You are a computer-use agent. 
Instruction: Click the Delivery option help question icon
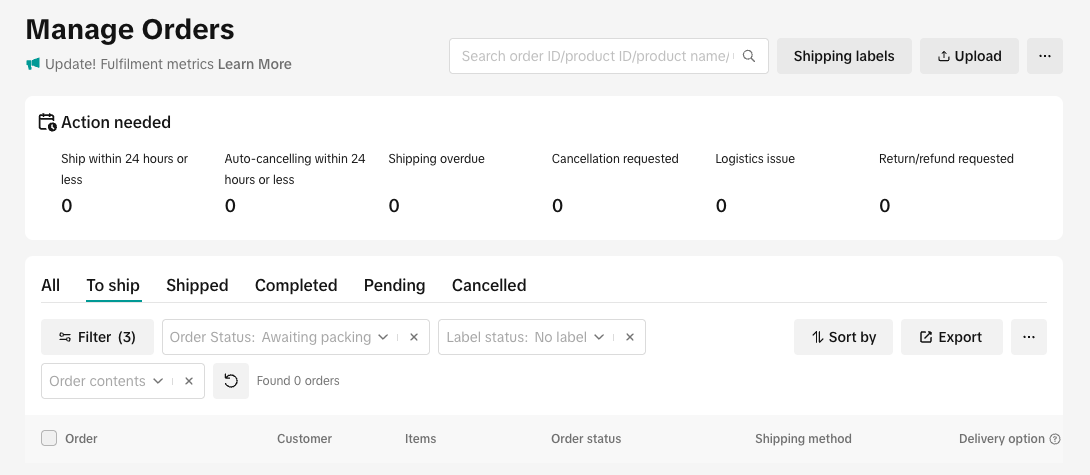click(x=1055, y=439)
